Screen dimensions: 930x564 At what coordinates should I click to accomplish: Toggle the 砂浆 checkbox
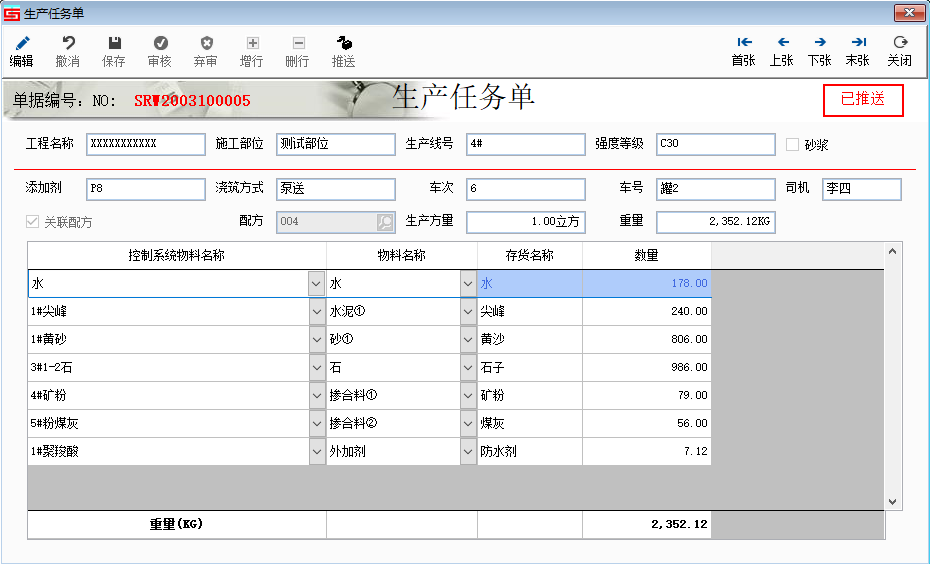(793, 145)
